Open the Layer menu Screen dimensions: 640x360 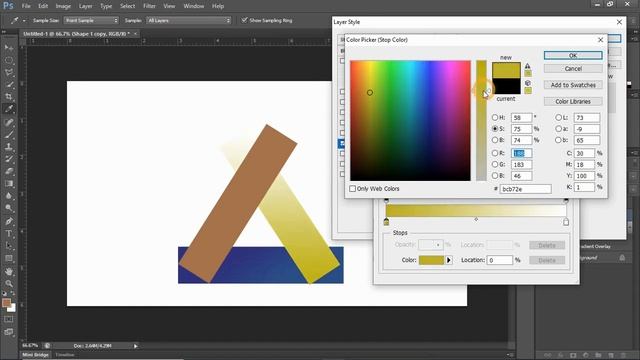(85, 6)
